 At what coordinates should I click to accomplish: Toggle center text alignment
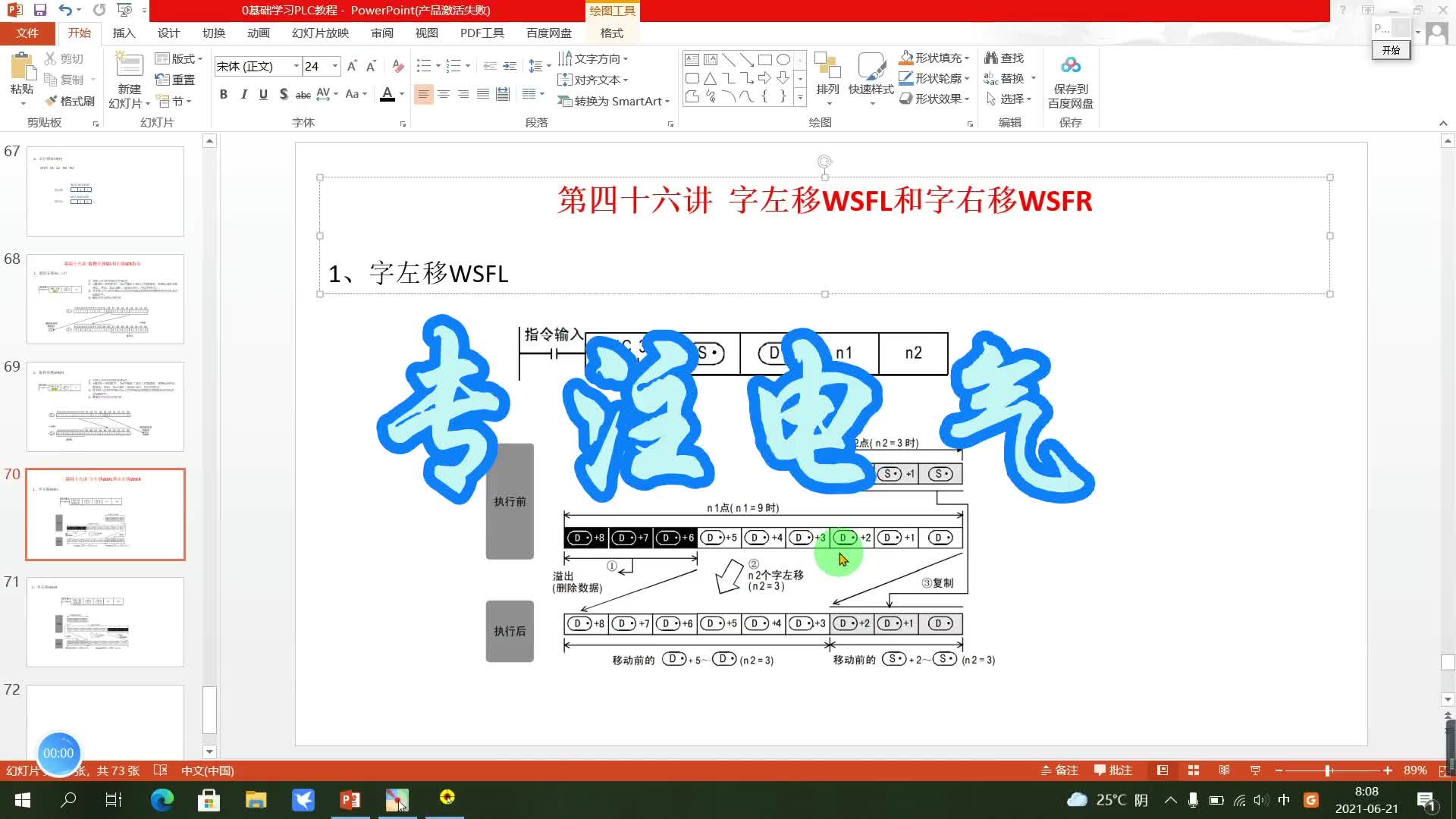(443, 94)
